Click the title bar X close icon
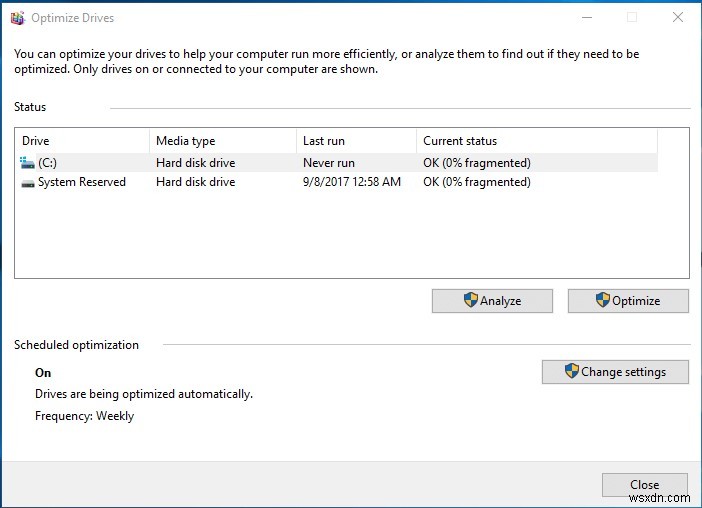702x508 pixels. [678, 17]
